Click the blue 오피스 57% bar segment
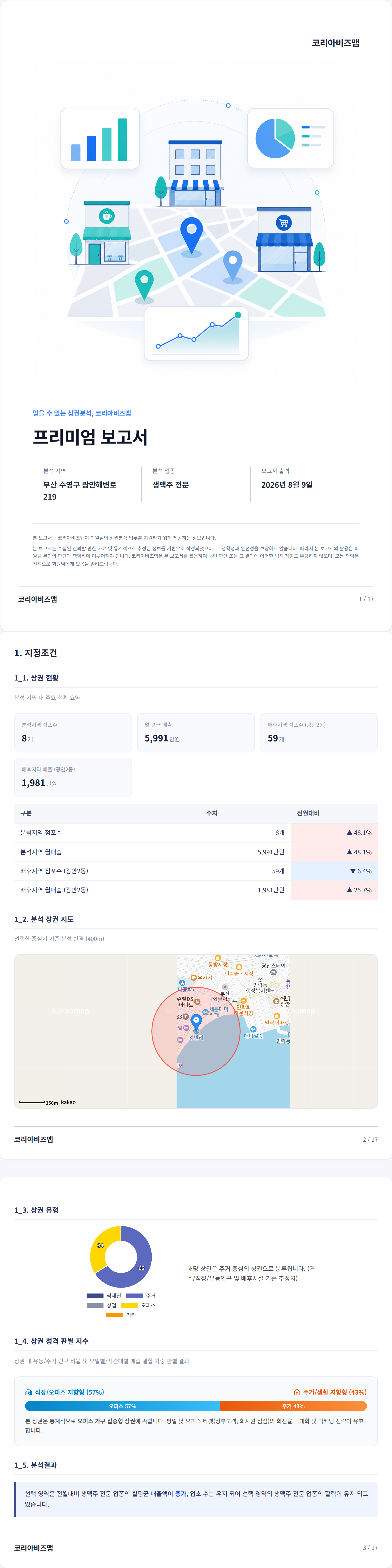This screenshot has width=392, height=1568. (122, 1406)
